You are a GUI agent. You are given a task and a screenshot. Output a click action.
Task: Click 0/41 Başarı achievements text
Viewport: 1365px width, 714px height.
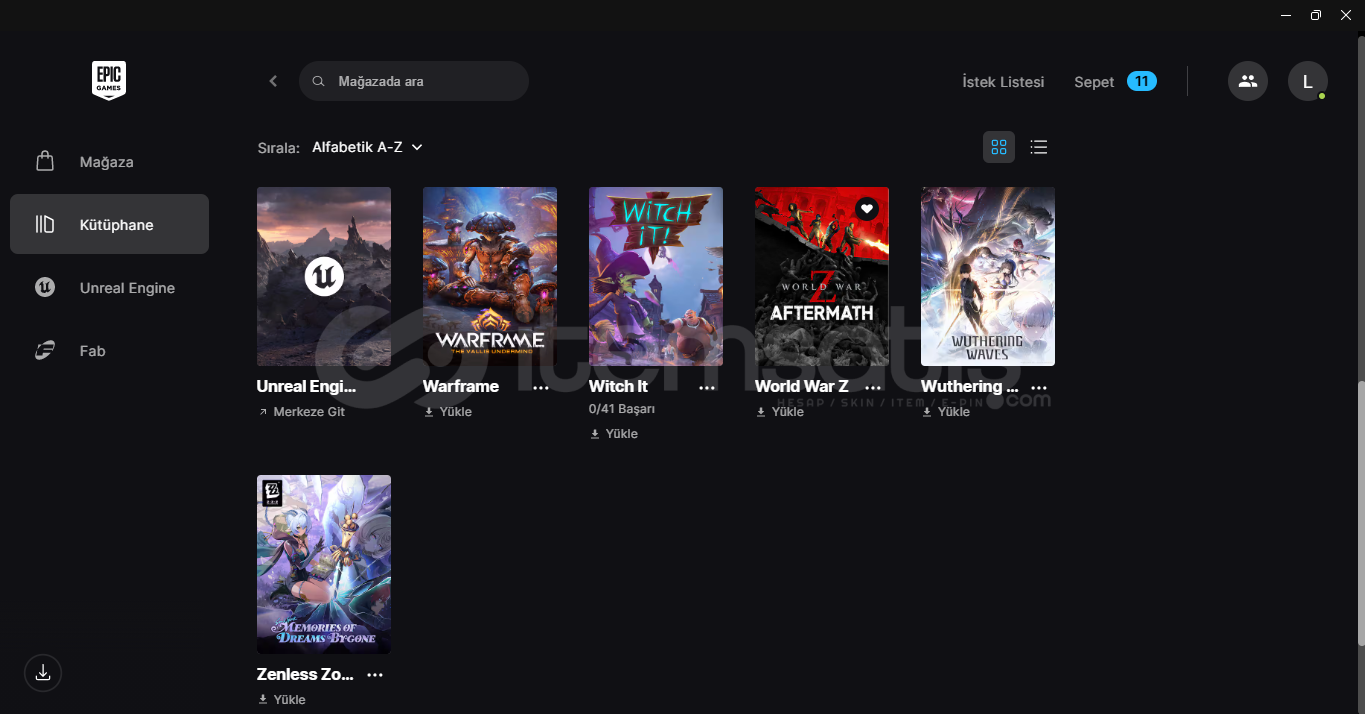pyautogui.click(x=622, y=409)
